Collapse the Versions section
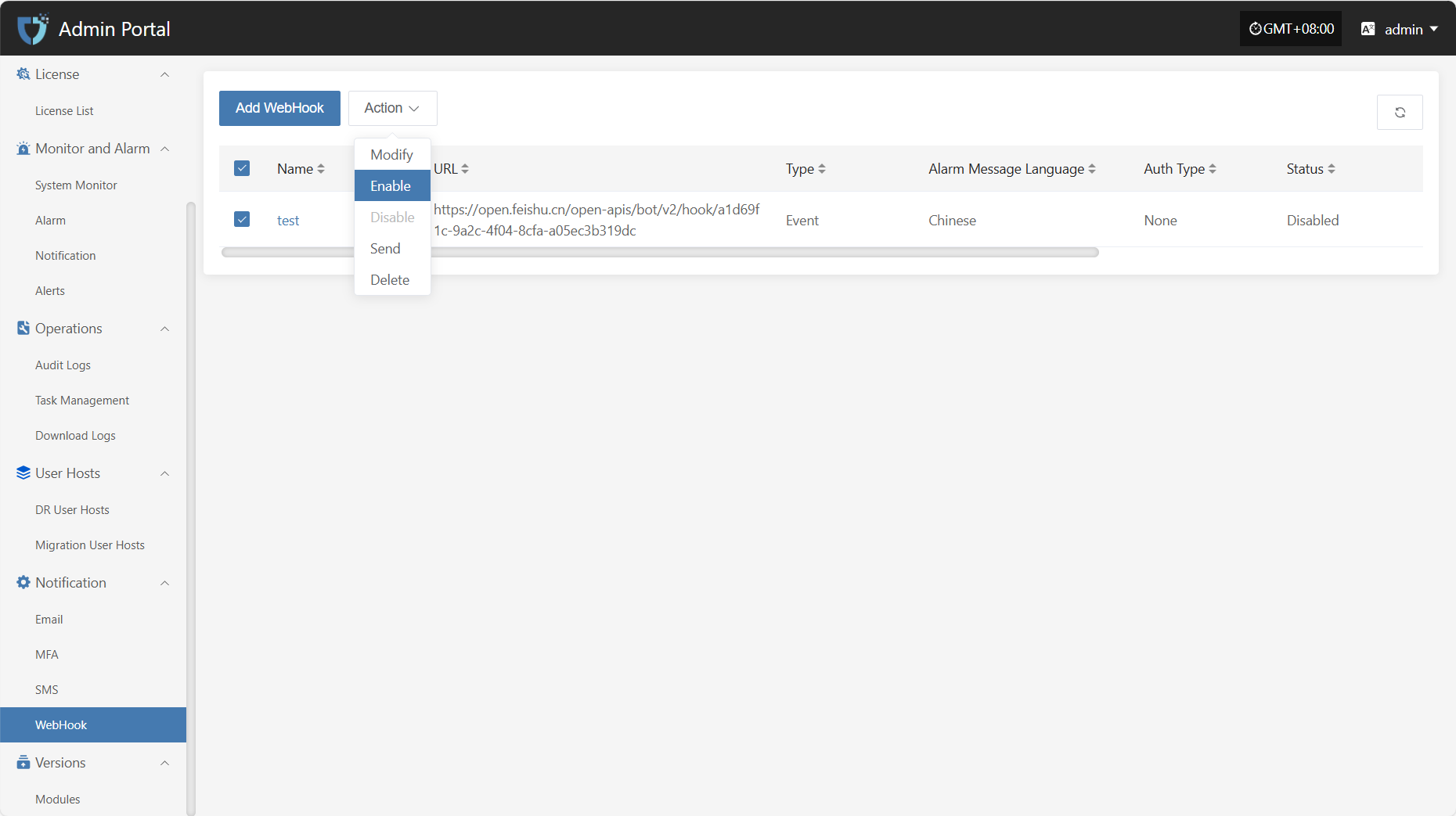This screenshot has height=816, width=1456. click(164, 763)
